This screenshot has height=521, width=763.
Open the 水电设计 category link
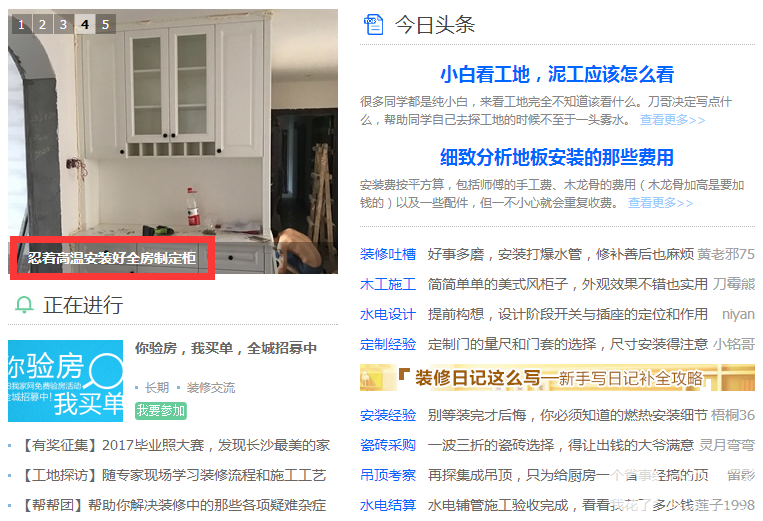coord(388,315)
